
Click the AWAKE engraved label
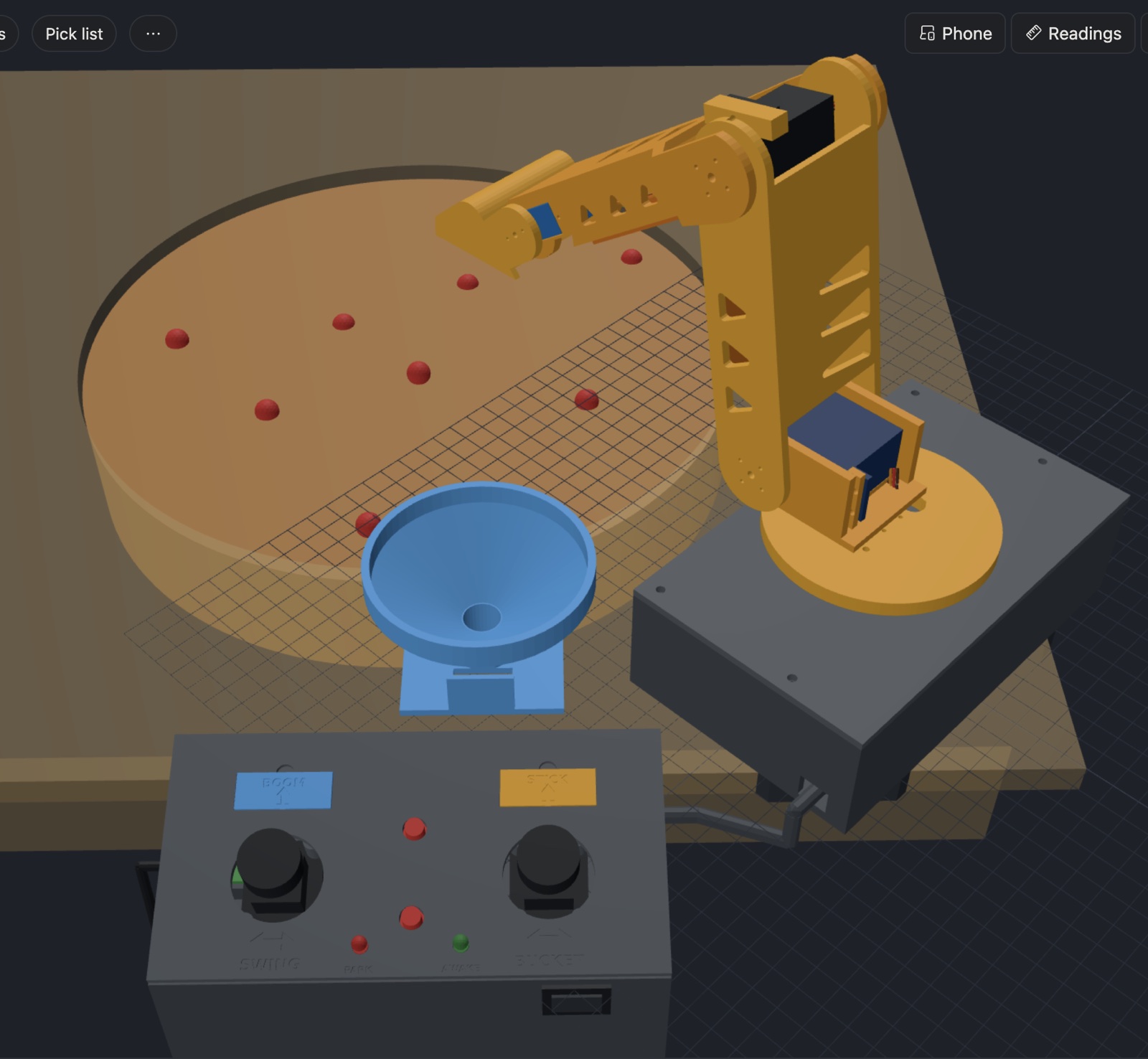[x=461, y=968]
